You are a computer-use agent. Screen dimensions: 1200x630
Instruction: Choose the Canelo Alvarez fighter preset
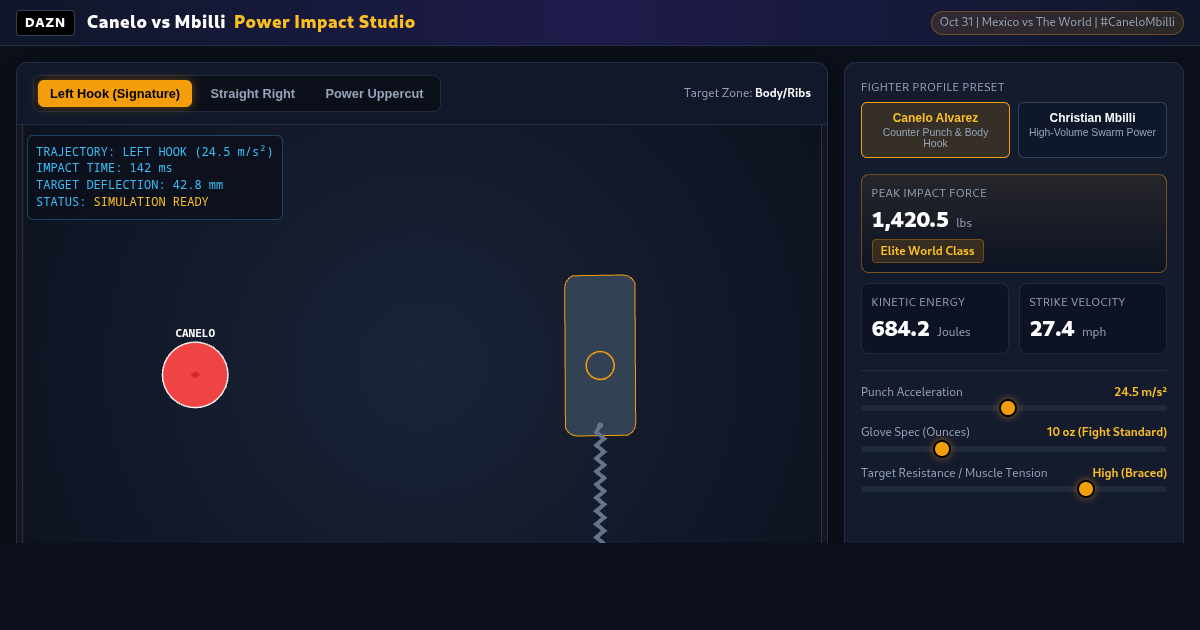(935, 130)
